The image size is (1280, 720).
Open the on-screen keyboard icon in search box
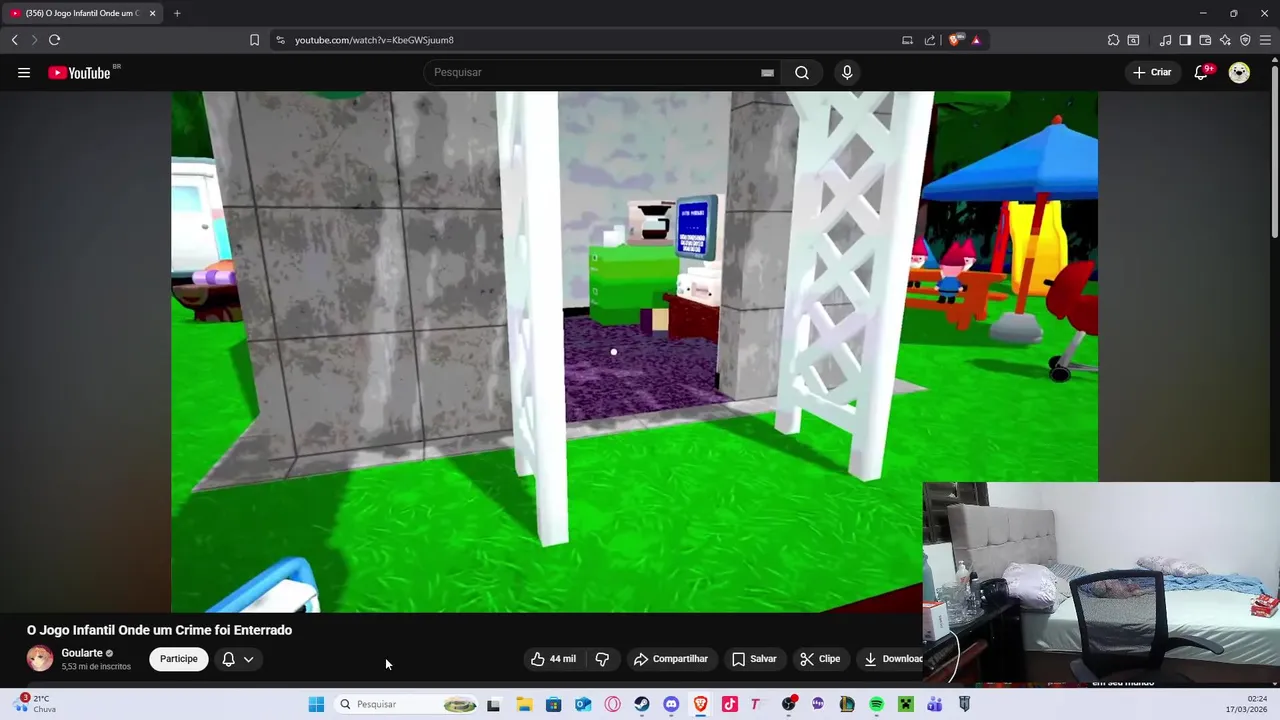767,72
